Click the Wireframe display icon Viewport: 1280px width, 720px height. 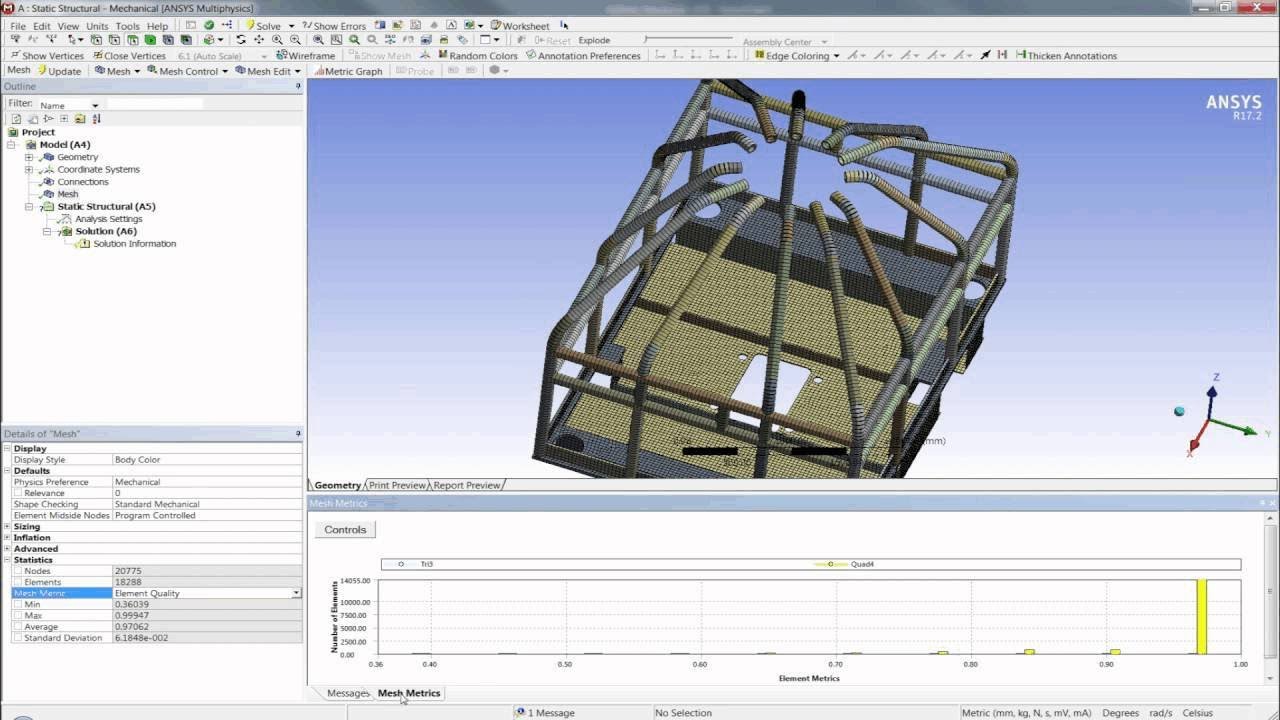281,55
